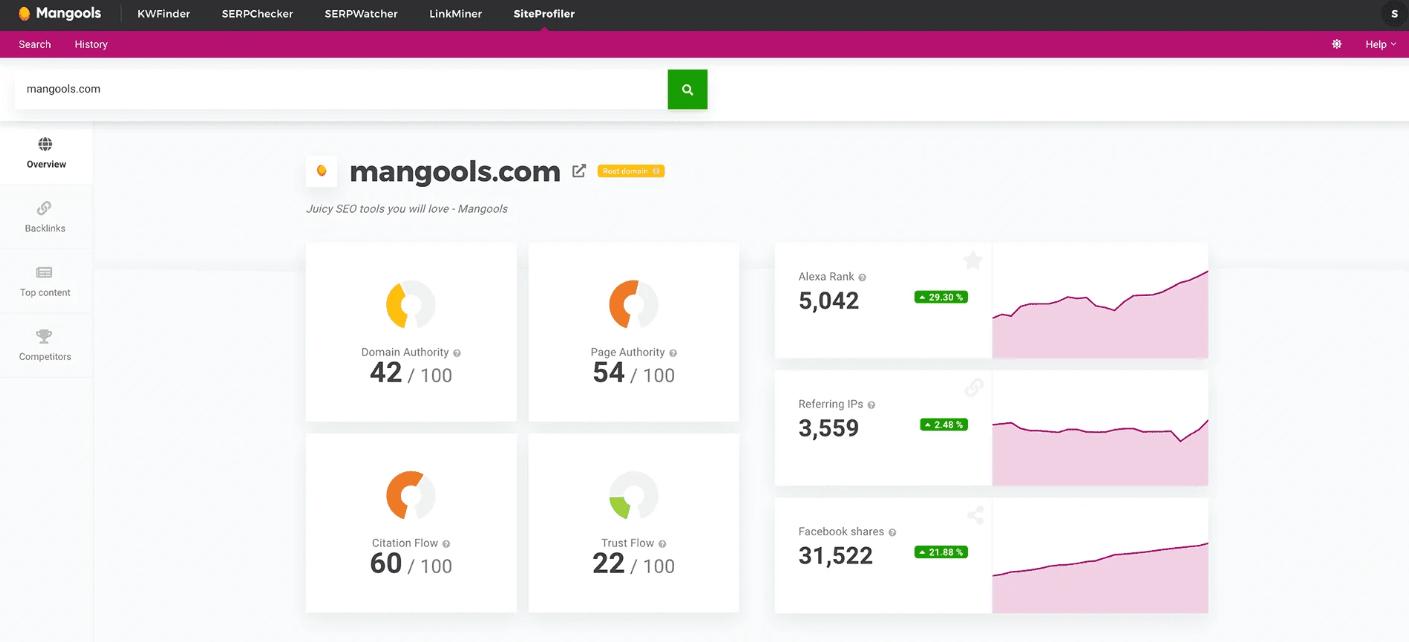The height and width of the screenshot is (642, 1409).
Task: Click the Page Authority donut chart
Action: (633, 304)
